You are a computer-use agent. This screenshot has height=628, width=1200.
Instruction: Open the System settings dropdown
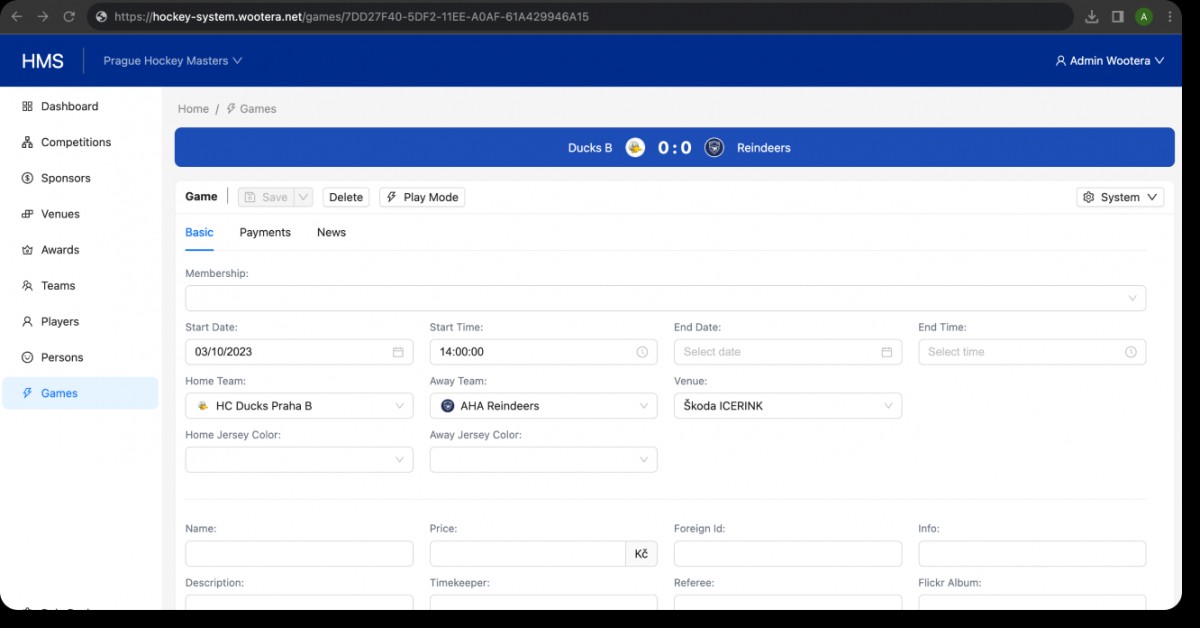[x=1120, y=197]
